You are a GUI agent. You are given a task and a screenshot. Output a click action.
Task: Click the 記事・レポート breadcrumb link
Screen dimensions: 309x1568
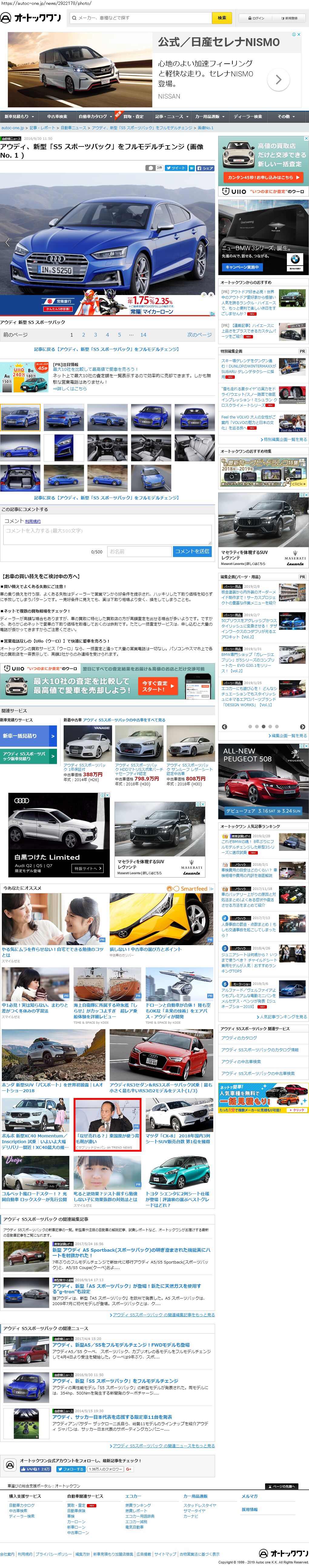[43, 128]
